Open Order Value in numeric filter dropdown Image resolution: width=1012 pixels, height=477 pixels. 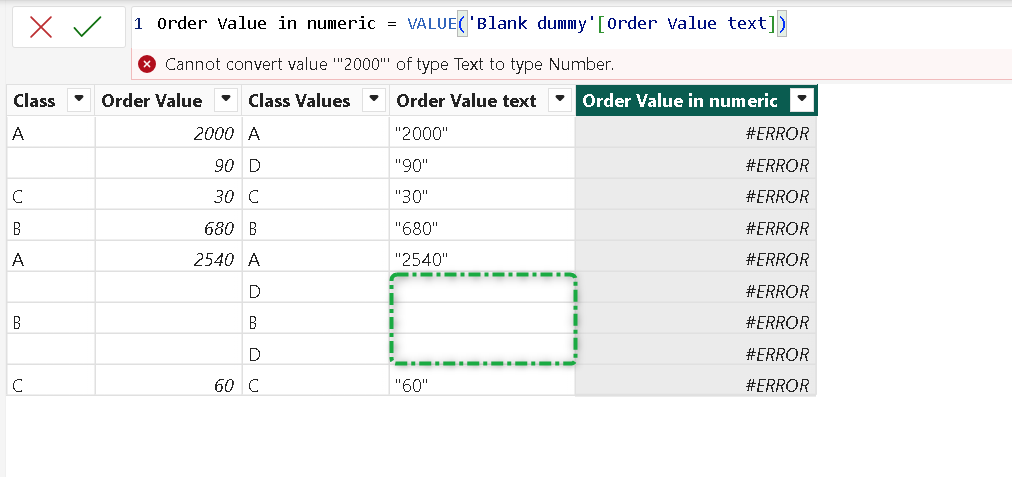tap(800, 100)
